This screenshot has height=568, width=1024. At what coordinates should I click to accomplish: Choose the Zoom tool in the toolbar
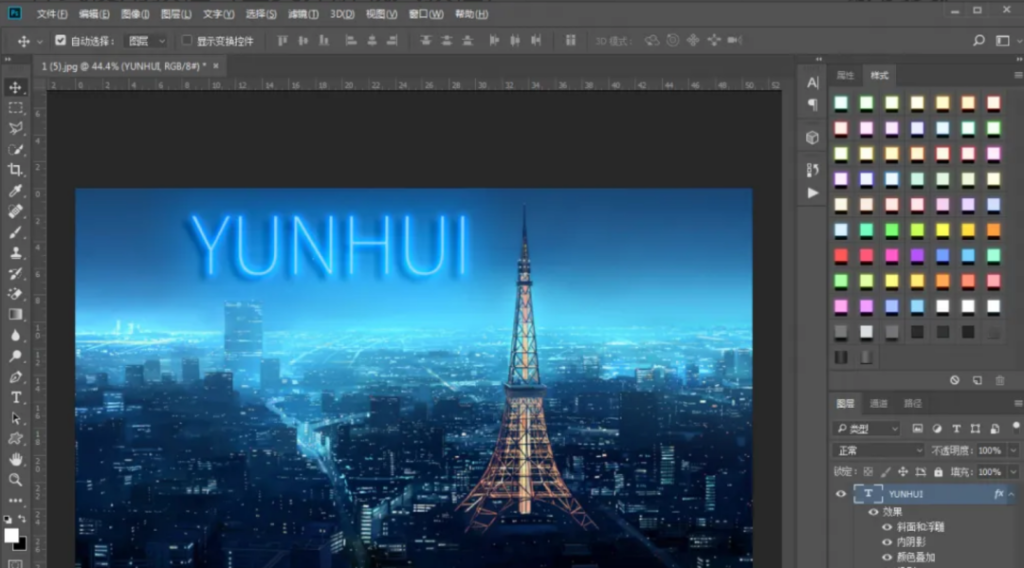coord(16,480)
